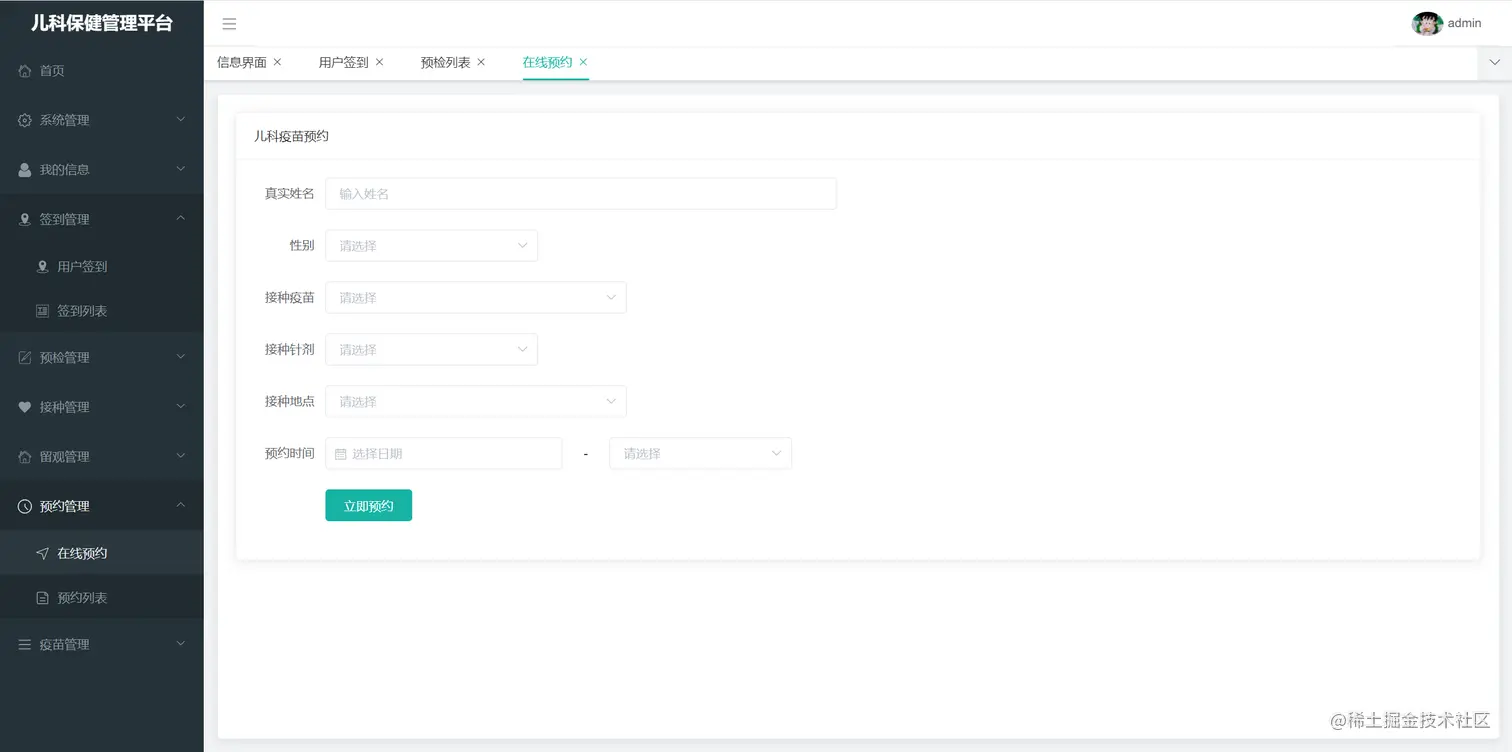Image resolution: width=1512 pixels, height=752 pixels.
Task: Open the 接种疫苗 dropdown
Action: (476, 298)
